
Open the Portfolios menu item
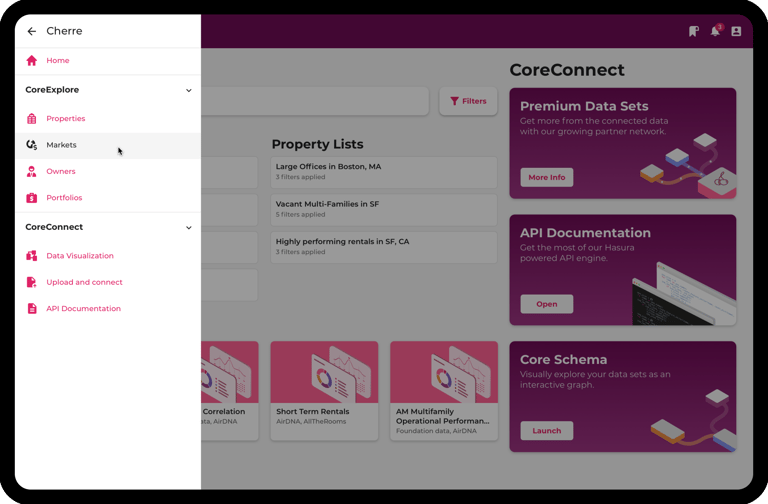tap(64, 198)
